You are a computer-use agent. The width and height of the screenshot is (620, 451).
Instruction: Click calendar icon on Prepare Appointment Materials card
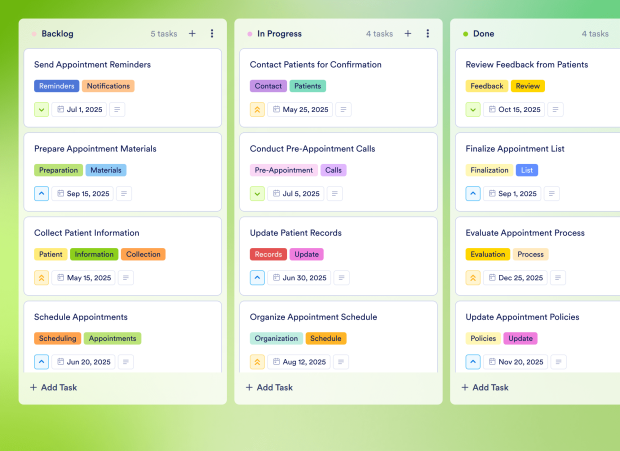pos(60,194)
